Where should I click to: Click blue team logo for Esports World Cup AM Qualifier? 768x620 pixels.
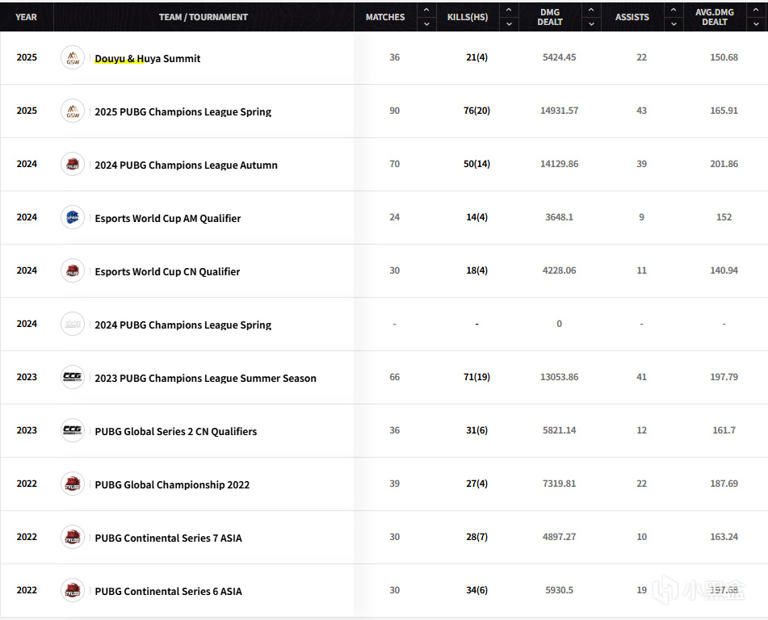pyautogui.click(x=72, y=217)
